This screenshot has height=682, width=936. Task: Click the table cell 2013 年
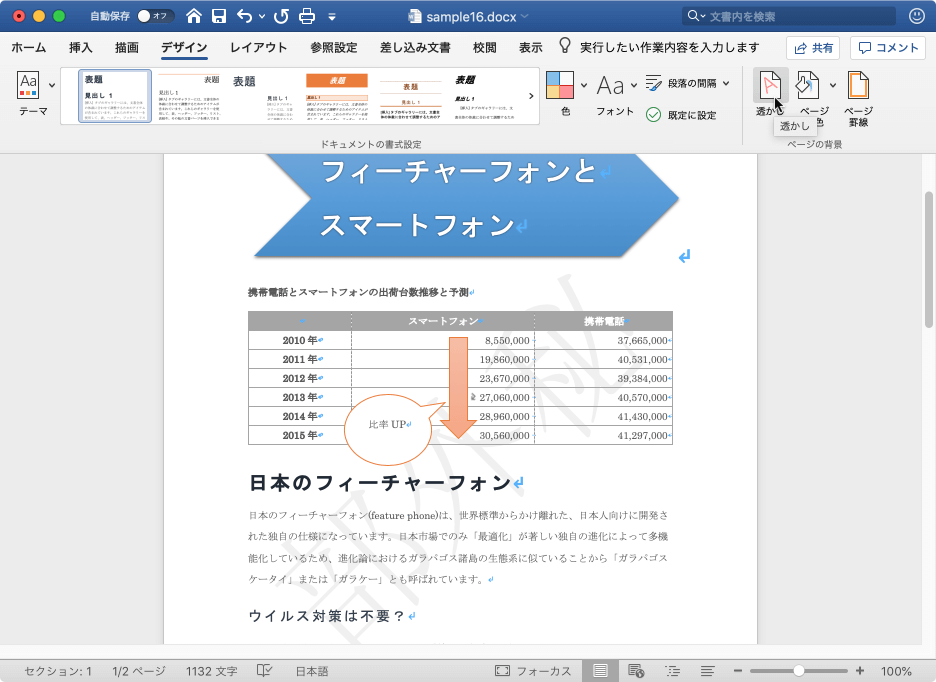tap(300, 397)
